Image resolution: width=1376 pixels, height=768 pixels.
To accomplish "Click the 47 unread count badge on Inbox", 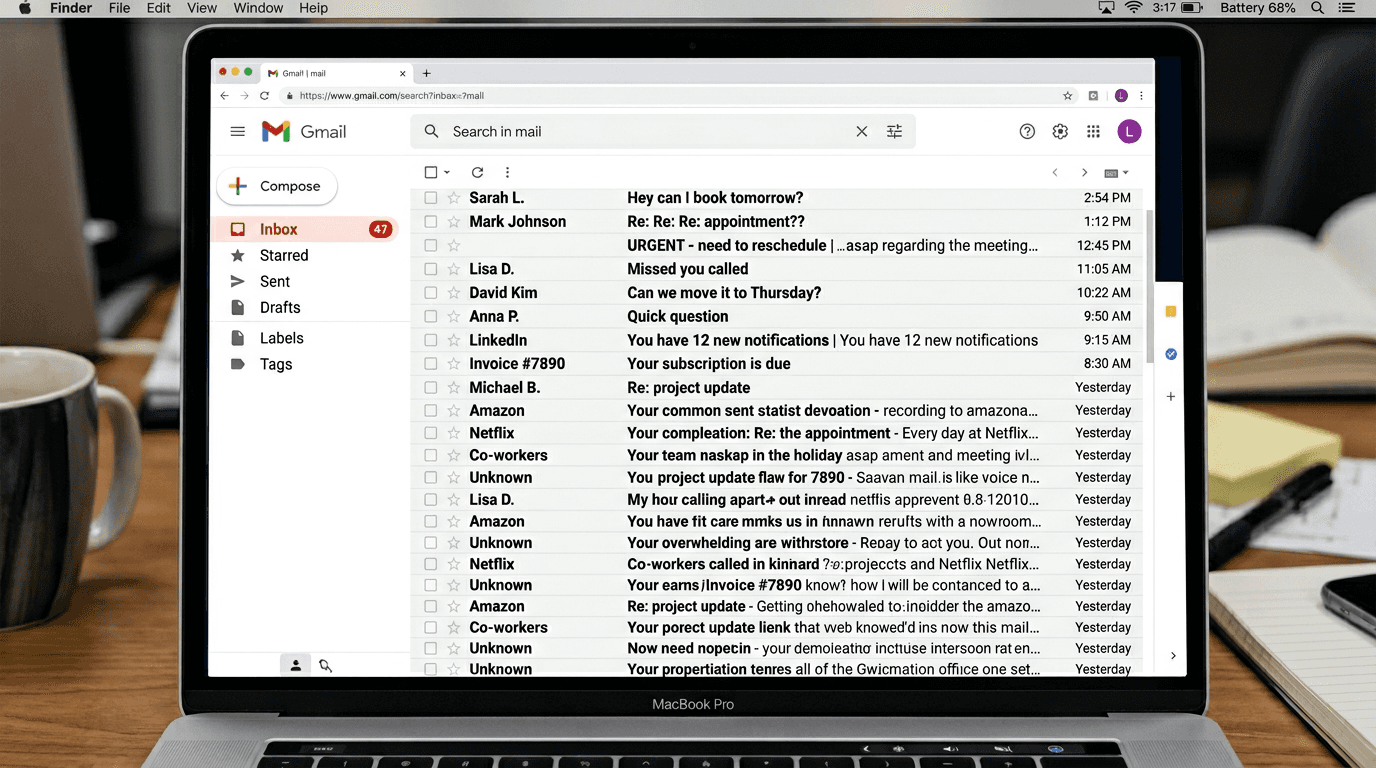I will (380, 229).
